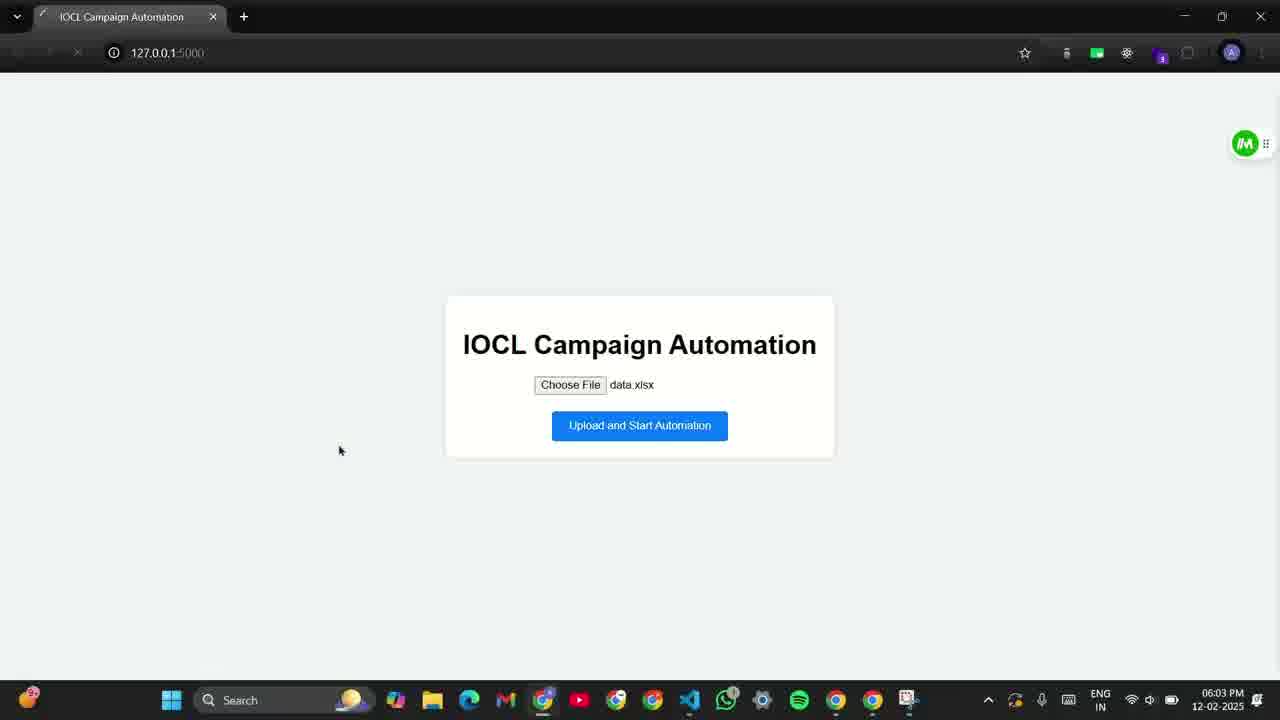The height and width of the screenshot is (720, 1280).
Task: Show hidden system tray icons
Action: click(x=988, y=700)
